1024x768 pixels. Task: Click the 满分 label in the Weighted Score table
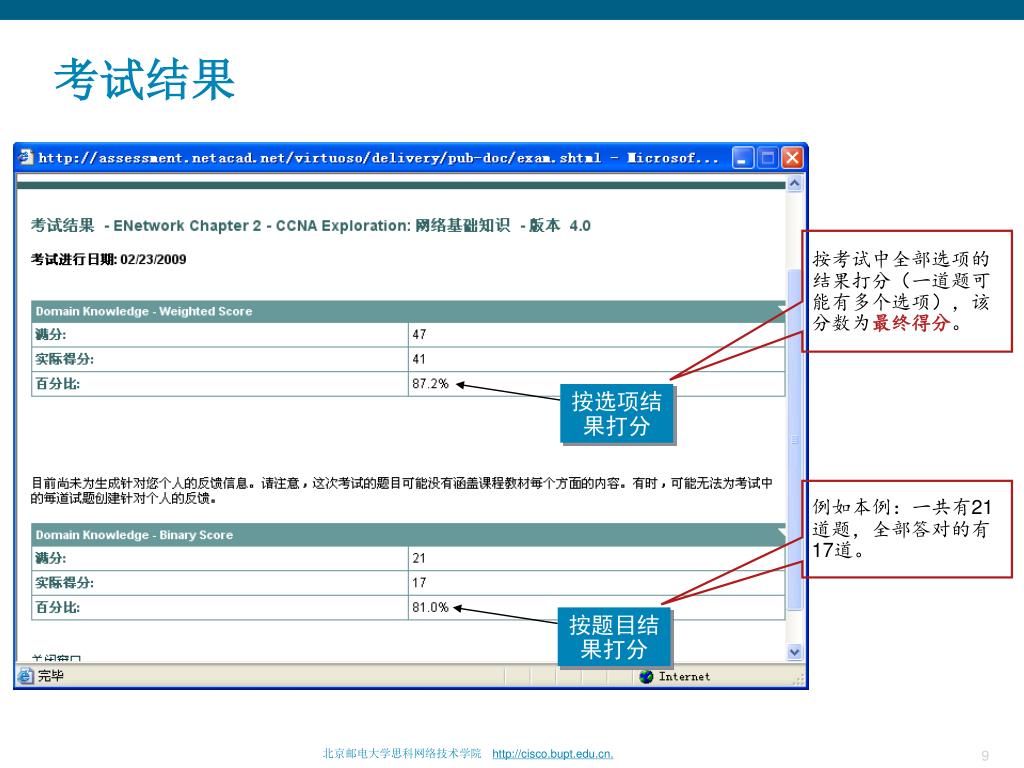point(50,334)
